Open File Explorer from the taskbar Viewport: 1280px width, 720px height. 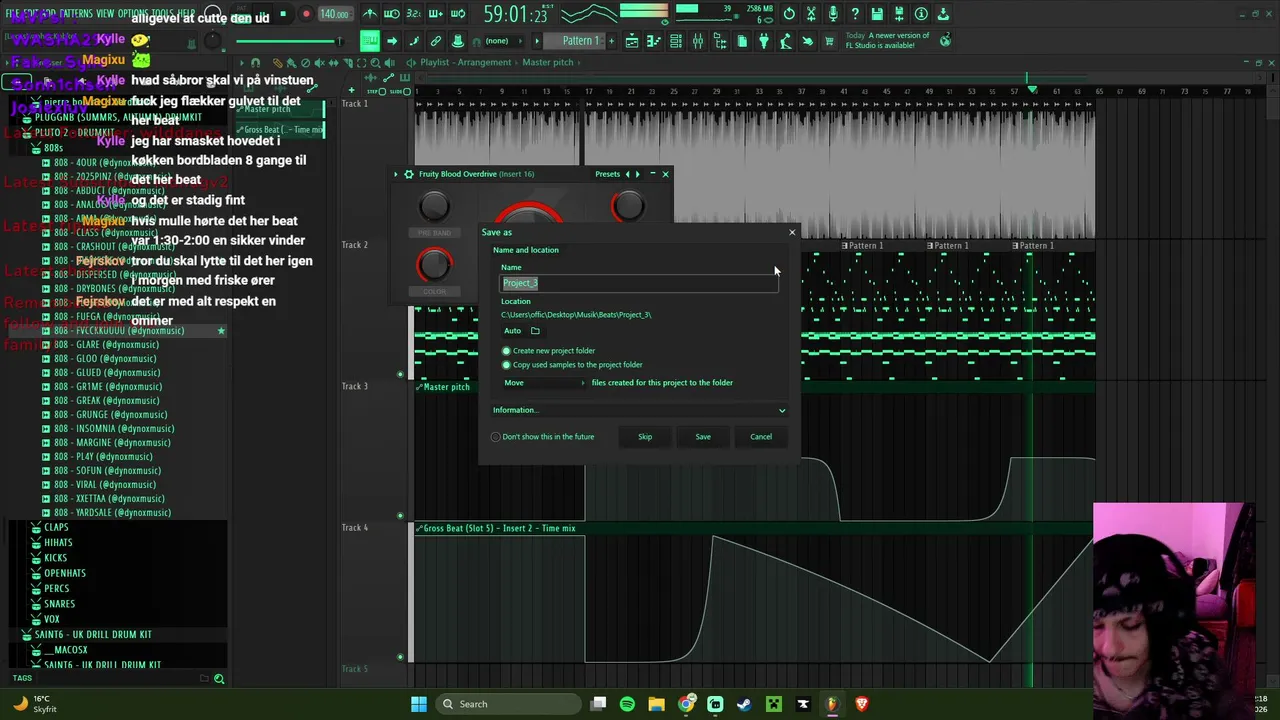click(x=657, y=704)
